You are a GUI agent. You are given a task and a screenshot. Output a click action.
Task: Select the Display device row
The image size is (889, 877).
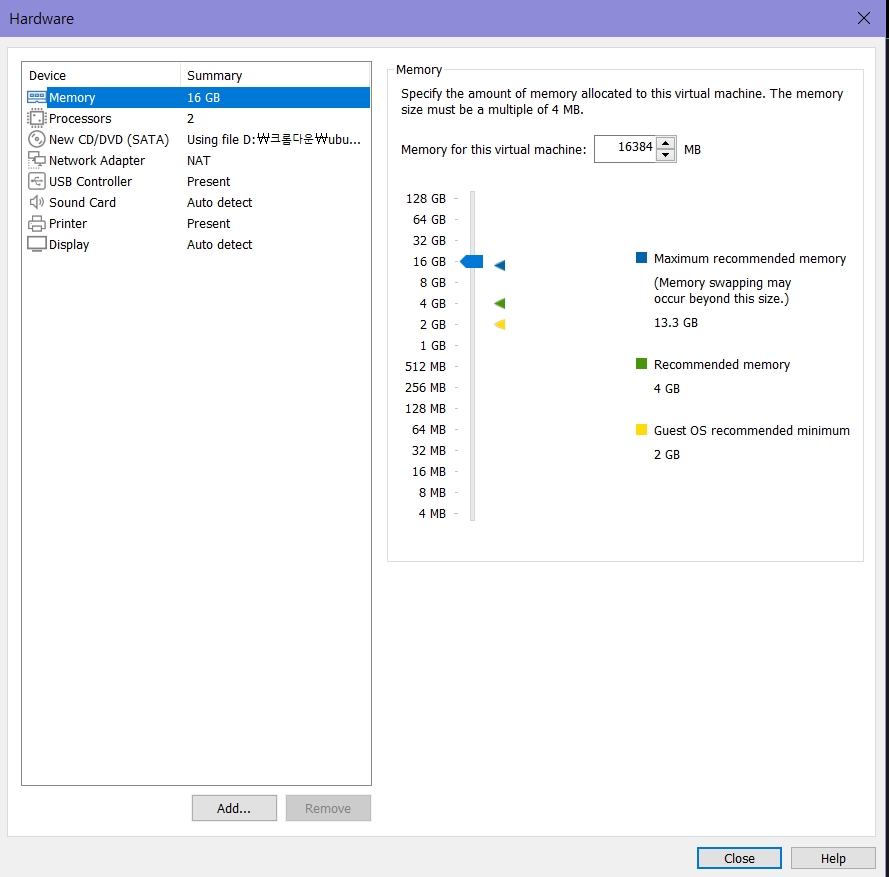click(x=198, y=244)
